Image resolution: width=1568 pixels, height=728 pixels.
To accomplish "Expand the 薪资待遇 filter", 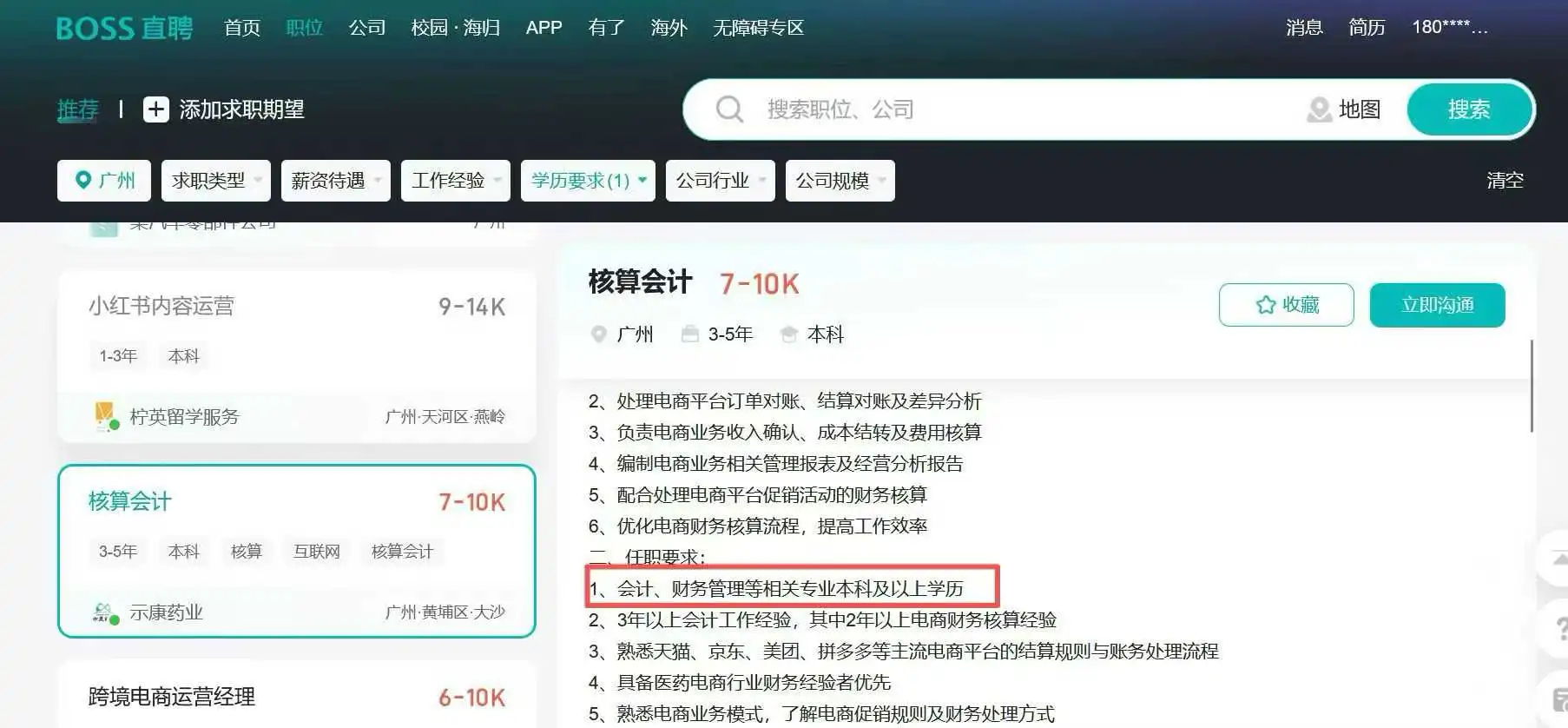I will tap(336, 181).
